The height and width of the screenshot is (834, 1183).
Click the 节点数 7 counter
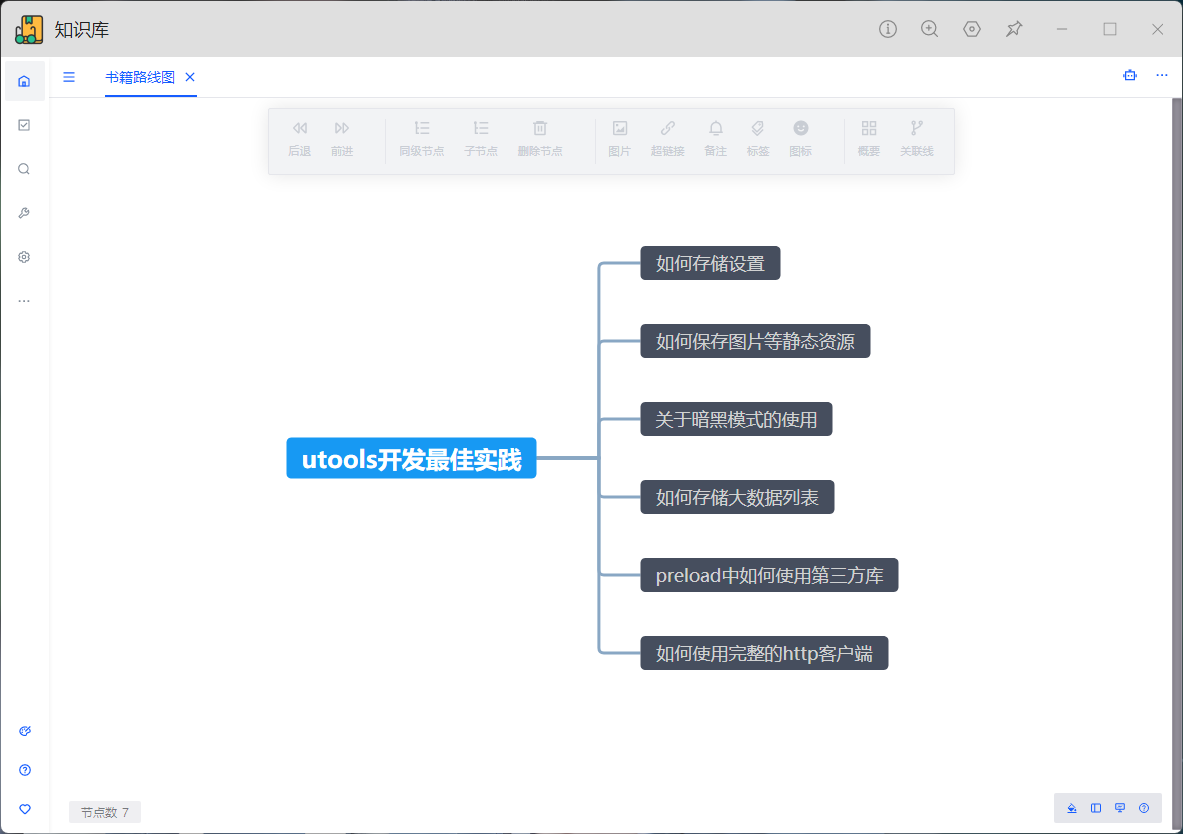(x=105, y=812)
